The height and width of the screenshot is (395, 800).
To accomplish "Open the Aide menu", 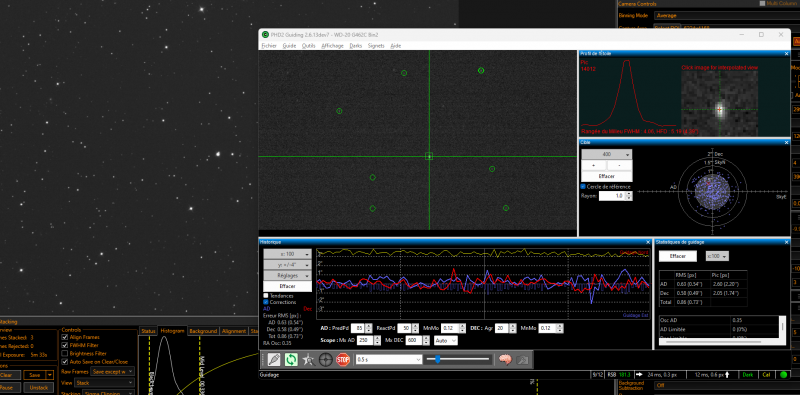I will (x=395, y=46).
